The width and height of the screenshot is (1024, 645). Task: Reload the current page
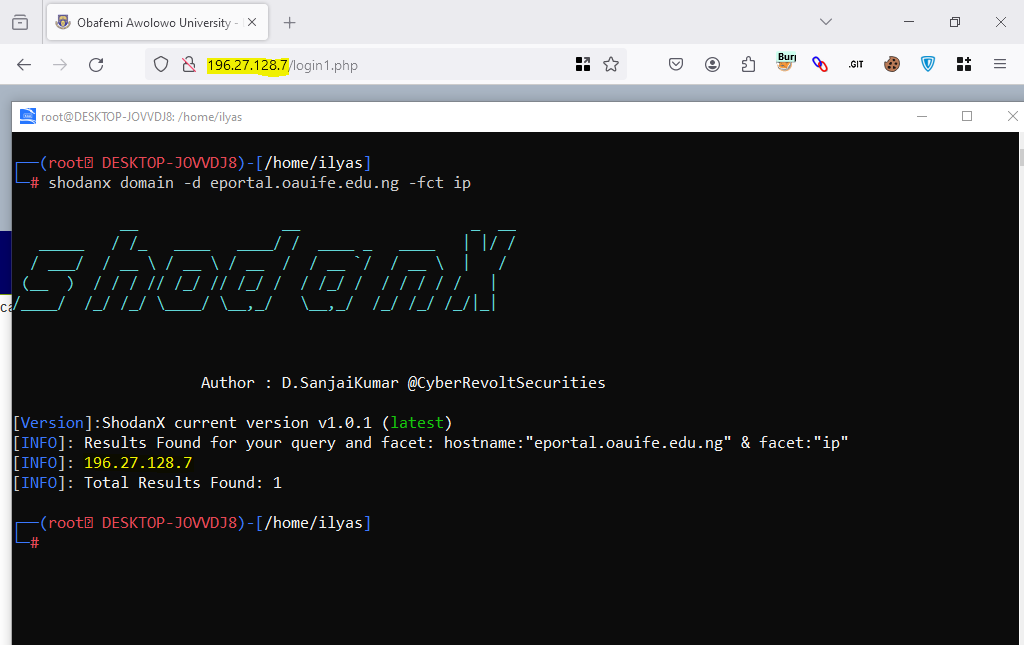[96, 65]
